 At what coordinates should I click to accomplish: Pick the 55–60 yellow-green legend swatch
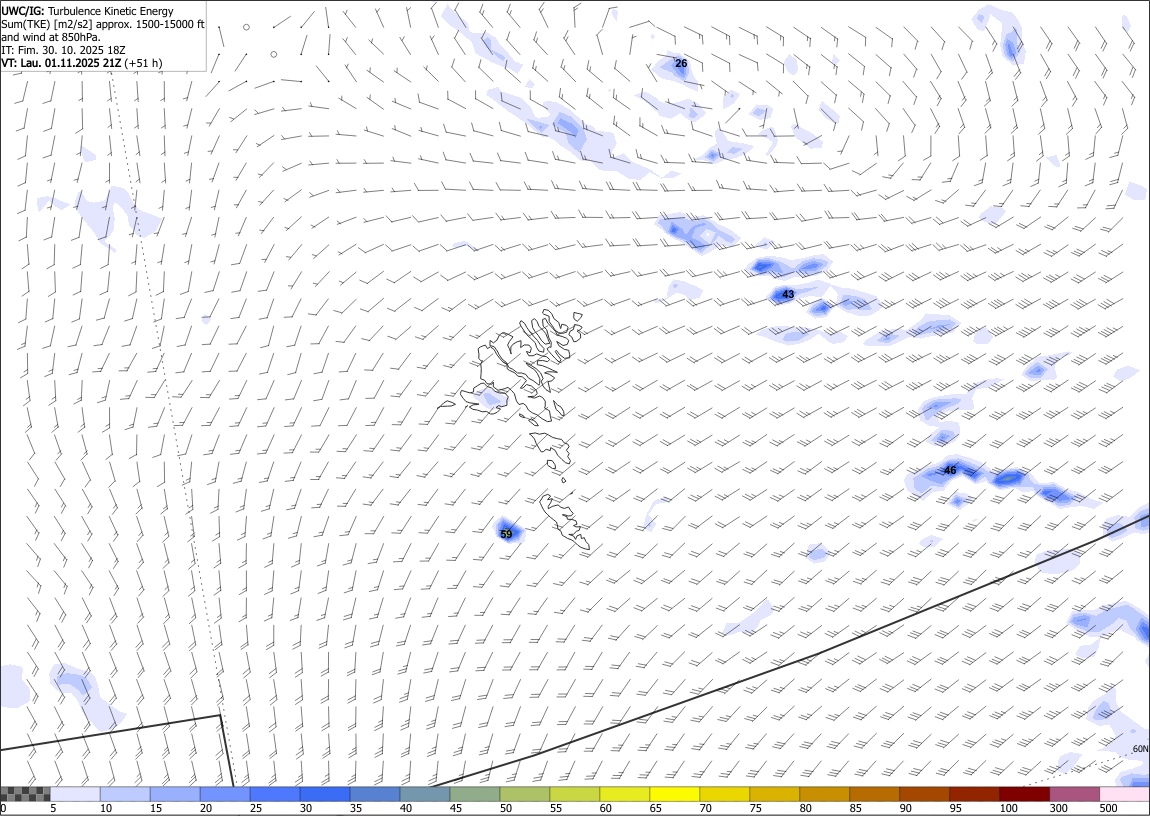pos(574,794)
